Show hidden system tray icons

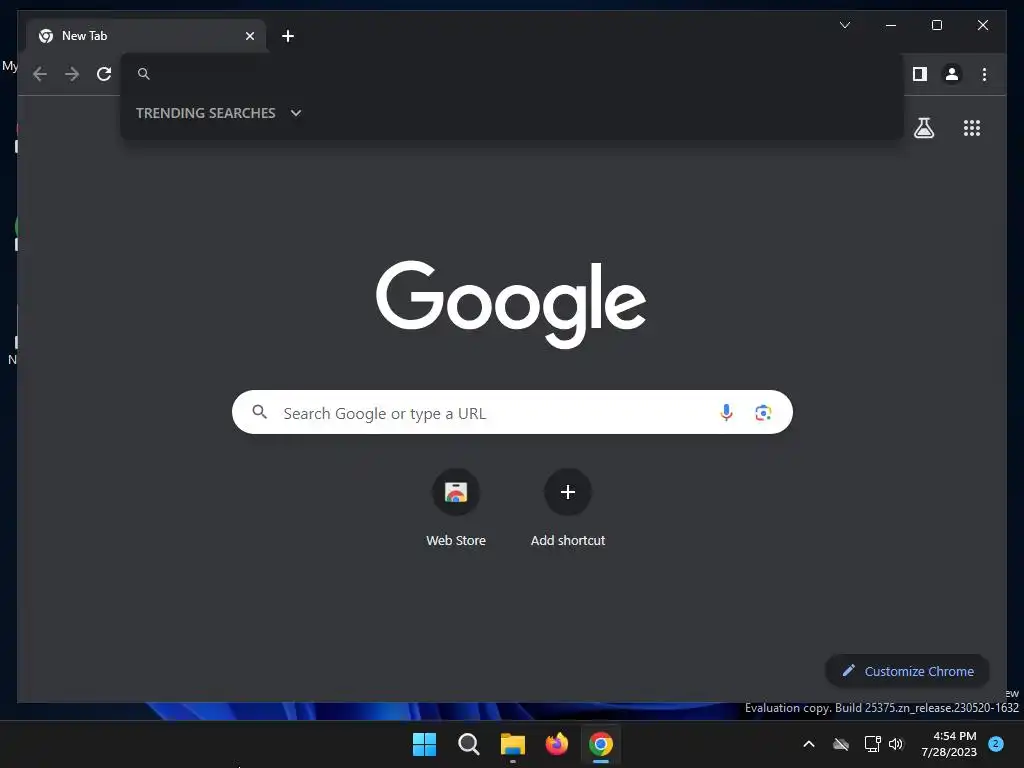pyautogui.click(x=808, y=744)
